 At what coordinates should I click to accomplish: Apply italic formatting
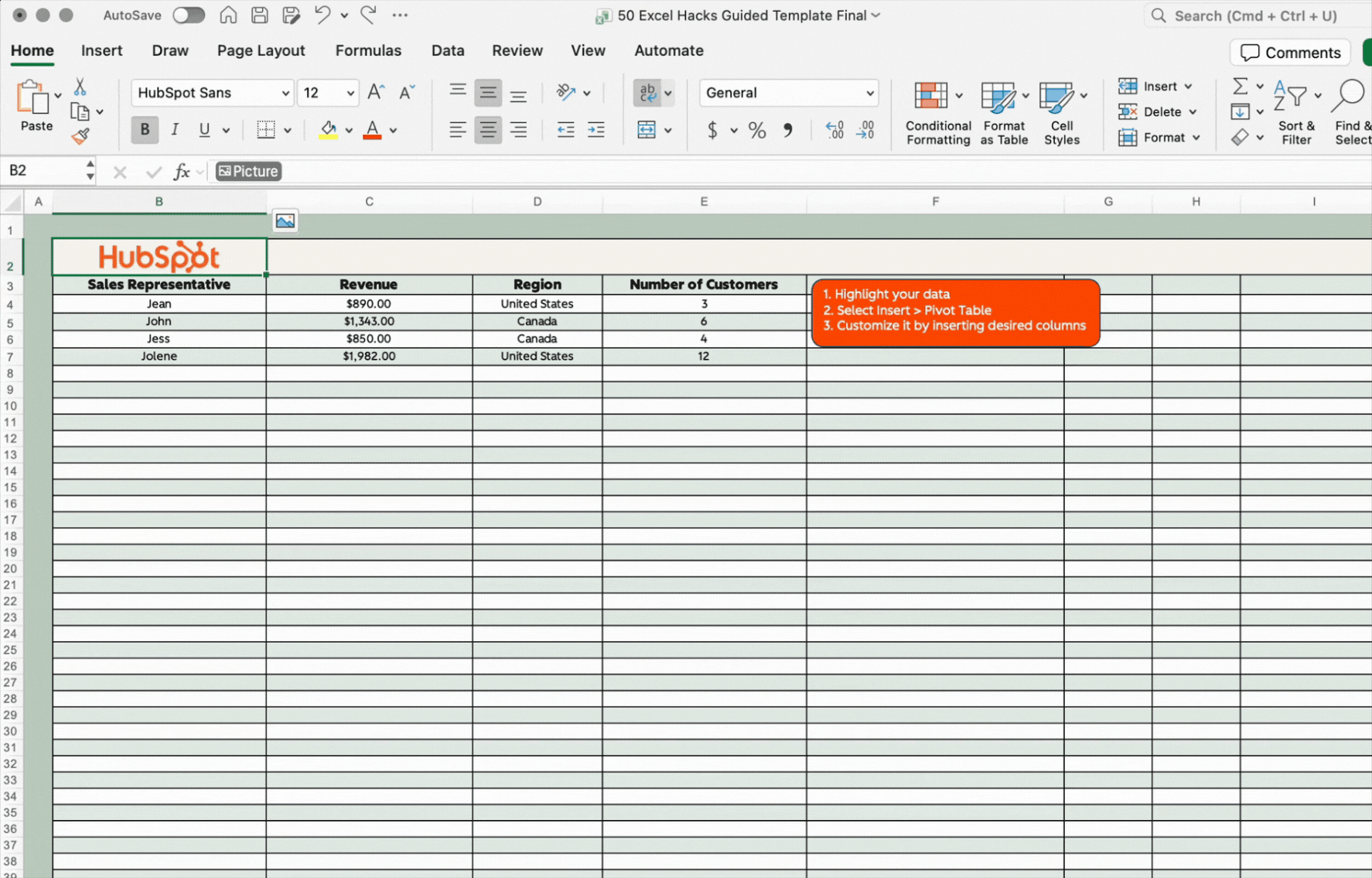point(175,129)
